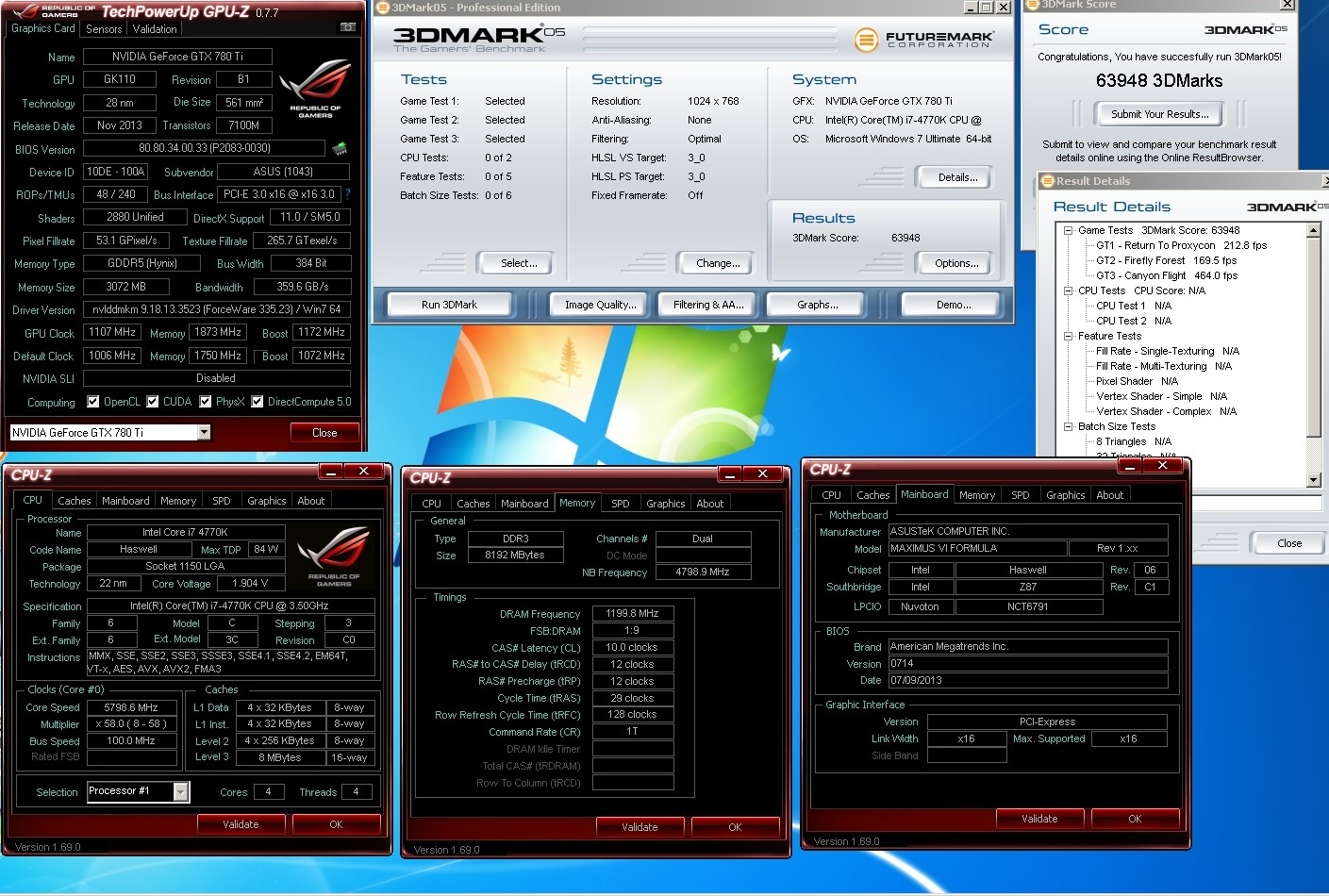Click the Result Details title bar icon
The height and width of the screenshot is (896, 1329).
pos(1047,181)
